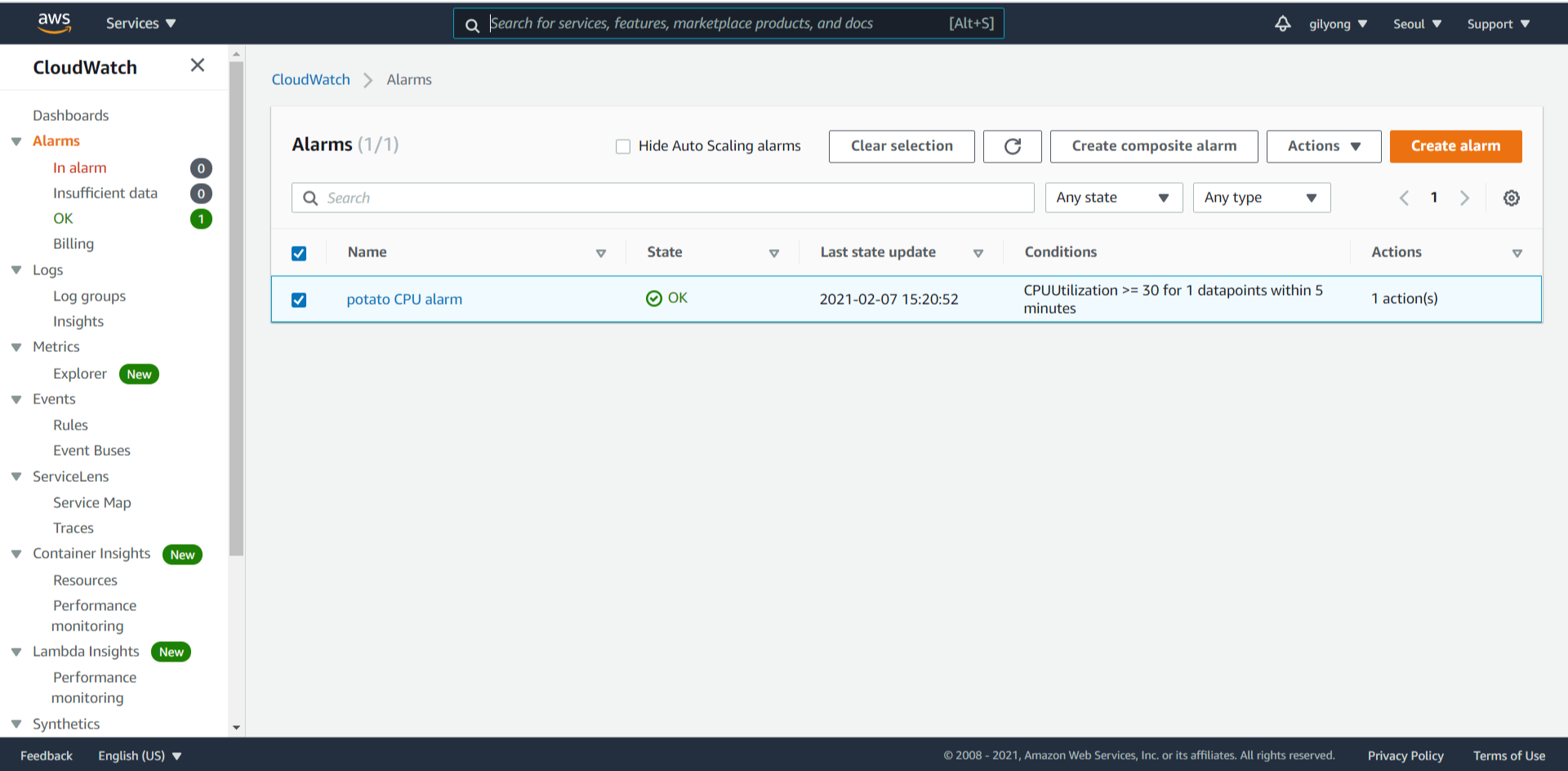Click the sidebar scroll down arrow
Viewport: 1568px width, 771px height.
237,727
